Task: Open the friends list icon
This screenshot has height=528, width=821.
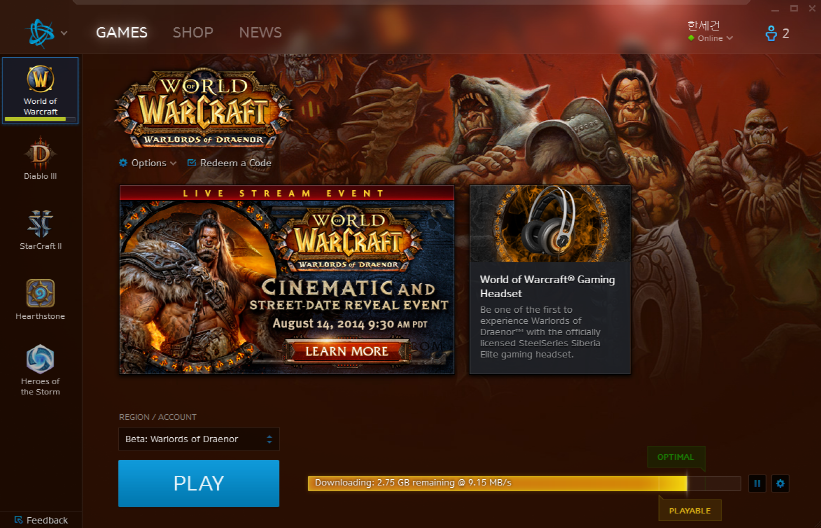Action: pos(777,33)
